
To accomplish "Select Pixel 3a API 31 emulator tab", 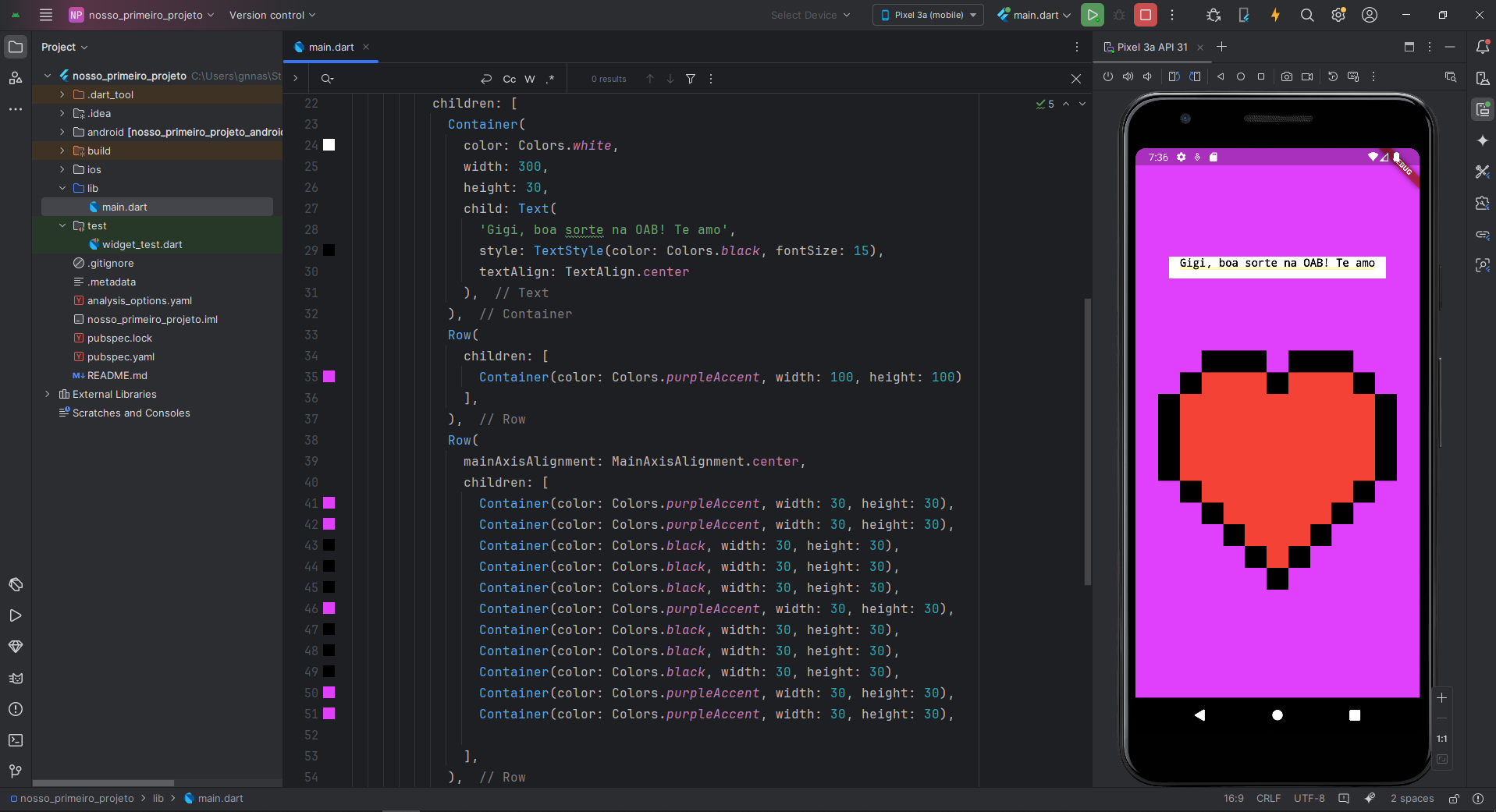I will click(1152, 47).
